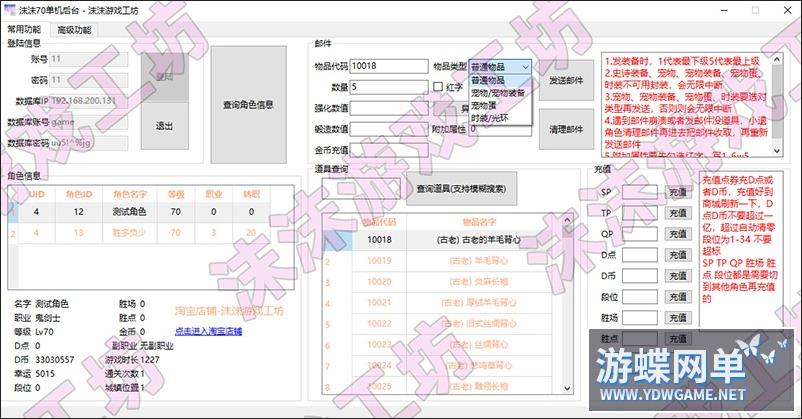Switch to the 高级功能 tab

74,30
